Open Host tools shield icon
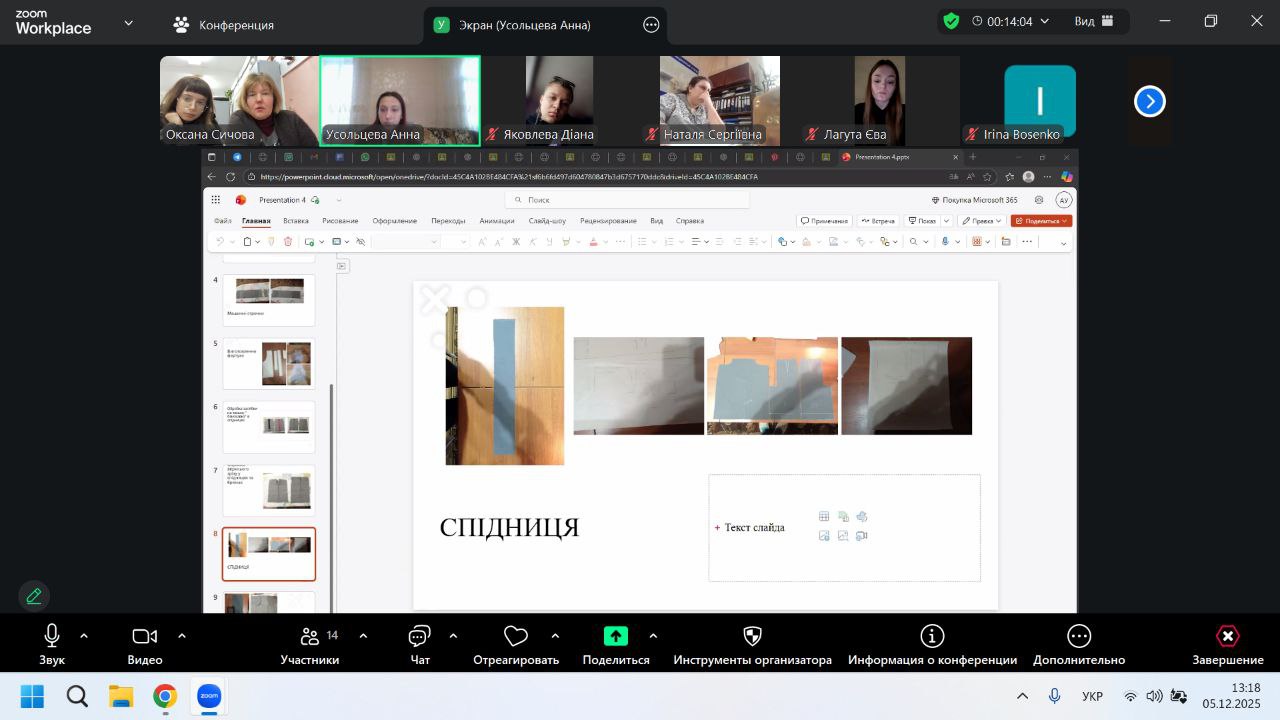The height and width of the screenshot is (720, 1280). tap(753, 636)
